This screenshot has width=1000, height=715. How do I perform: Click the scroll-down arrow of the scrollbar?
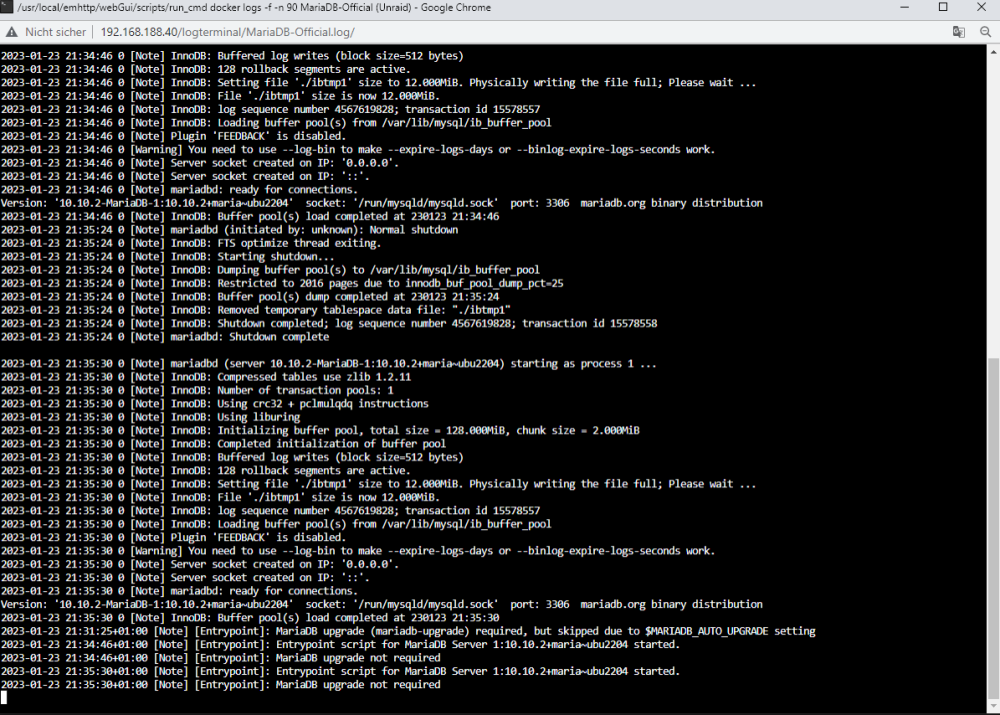coord(994,707)
